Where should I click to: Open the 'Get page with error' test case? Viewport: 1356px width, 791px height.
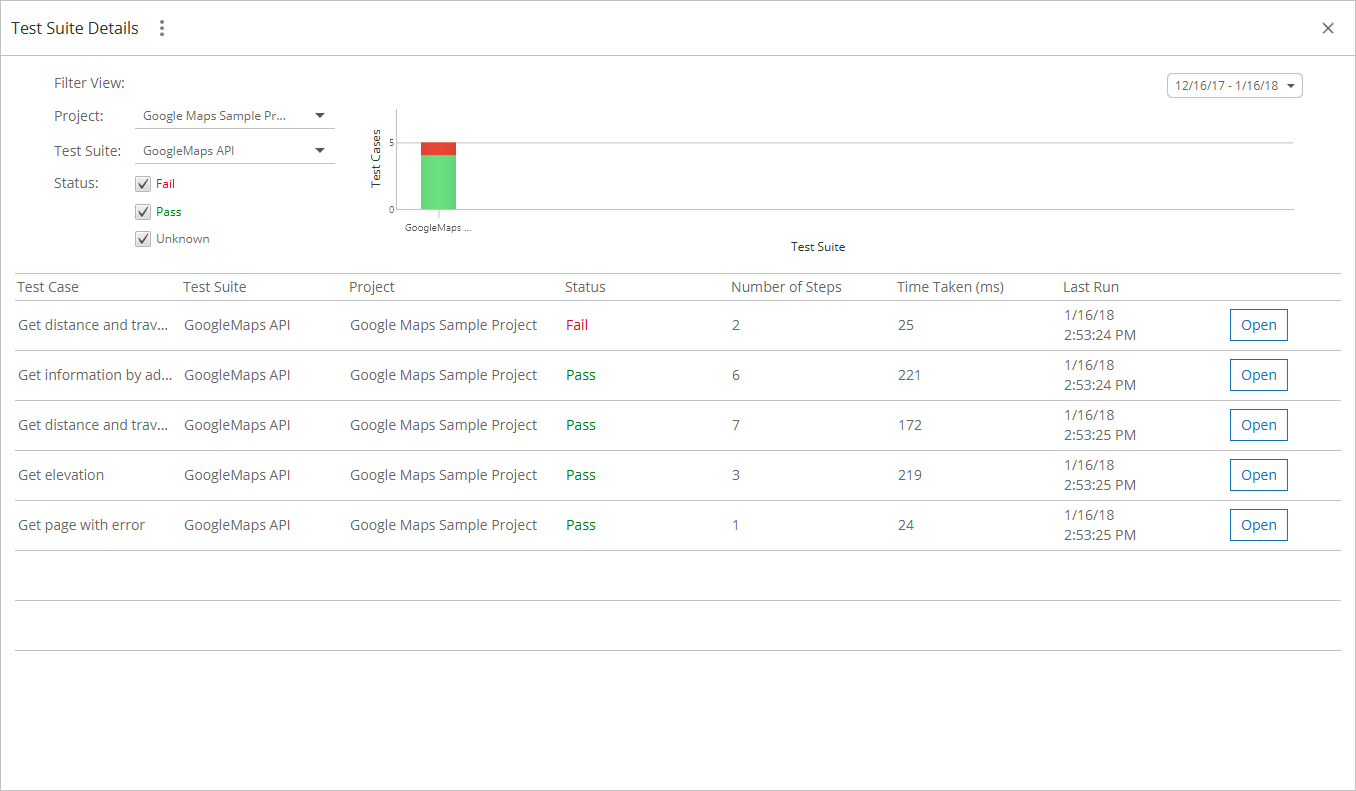[1258, 524]
